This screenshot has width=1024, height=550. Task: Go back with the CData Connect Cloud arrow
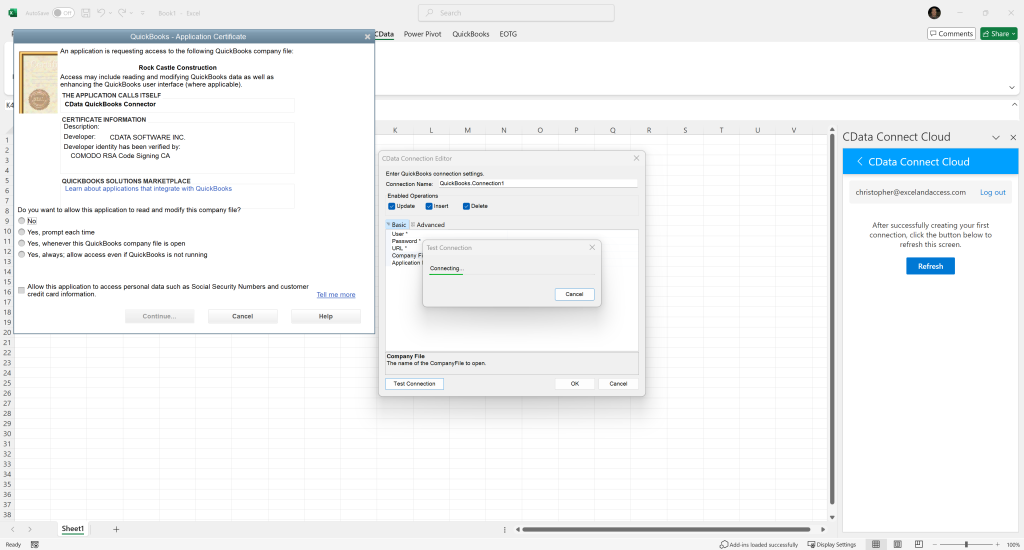click(x=859, y=161)
